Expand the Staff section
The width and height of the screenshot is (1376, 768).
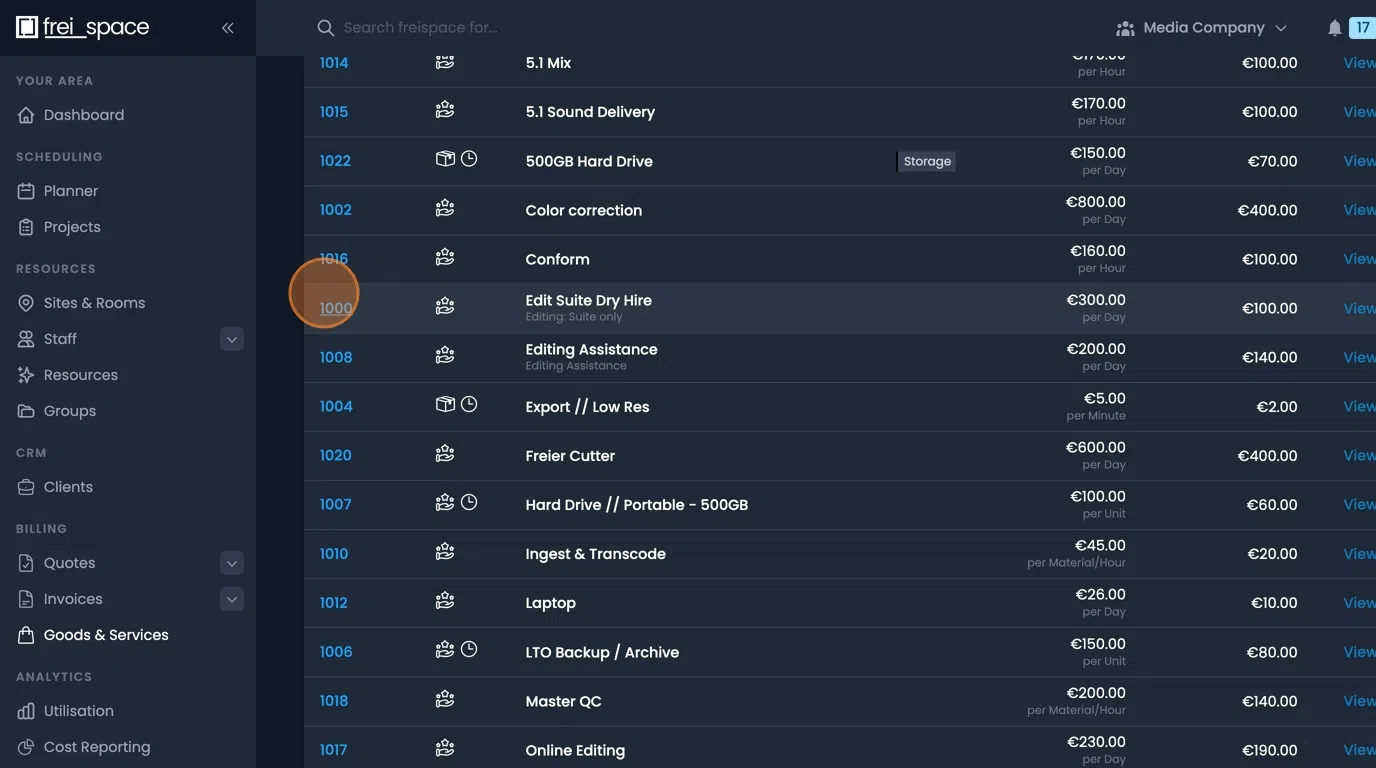pos(232,339)
